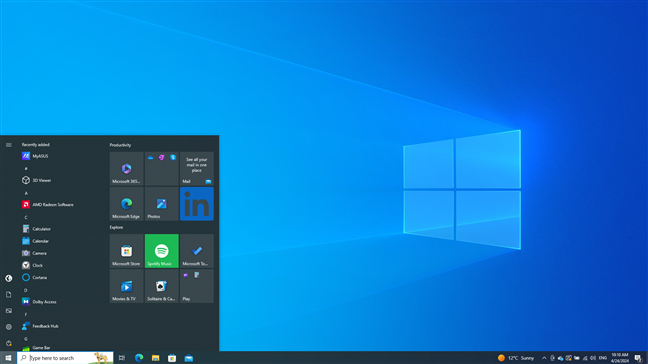Open the Microsoft To Do tile
This screenshot has width=648, height=364.
197,251
